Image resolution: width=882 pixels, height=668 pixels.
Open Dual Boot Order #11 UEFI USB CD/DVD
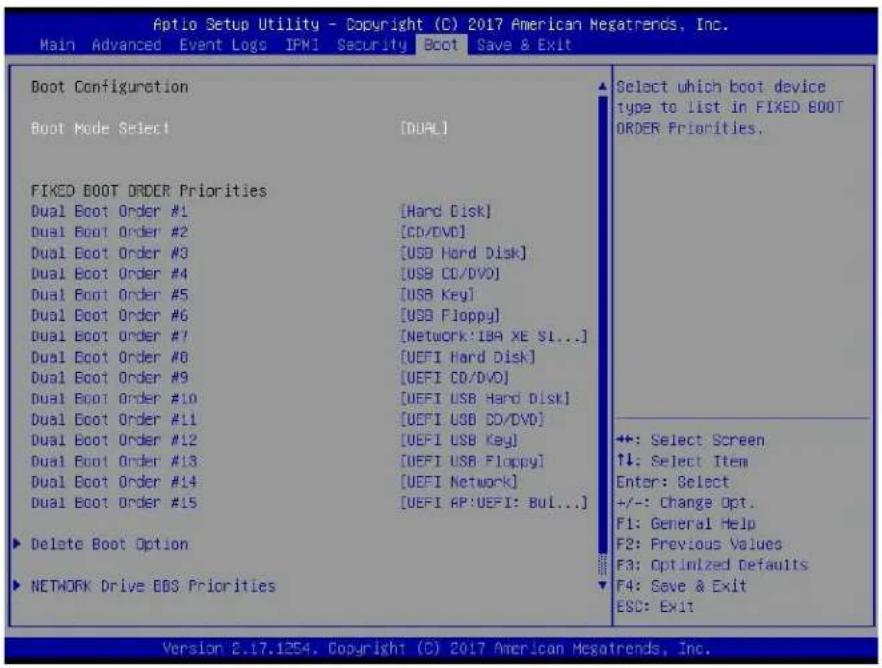[472, 419]
